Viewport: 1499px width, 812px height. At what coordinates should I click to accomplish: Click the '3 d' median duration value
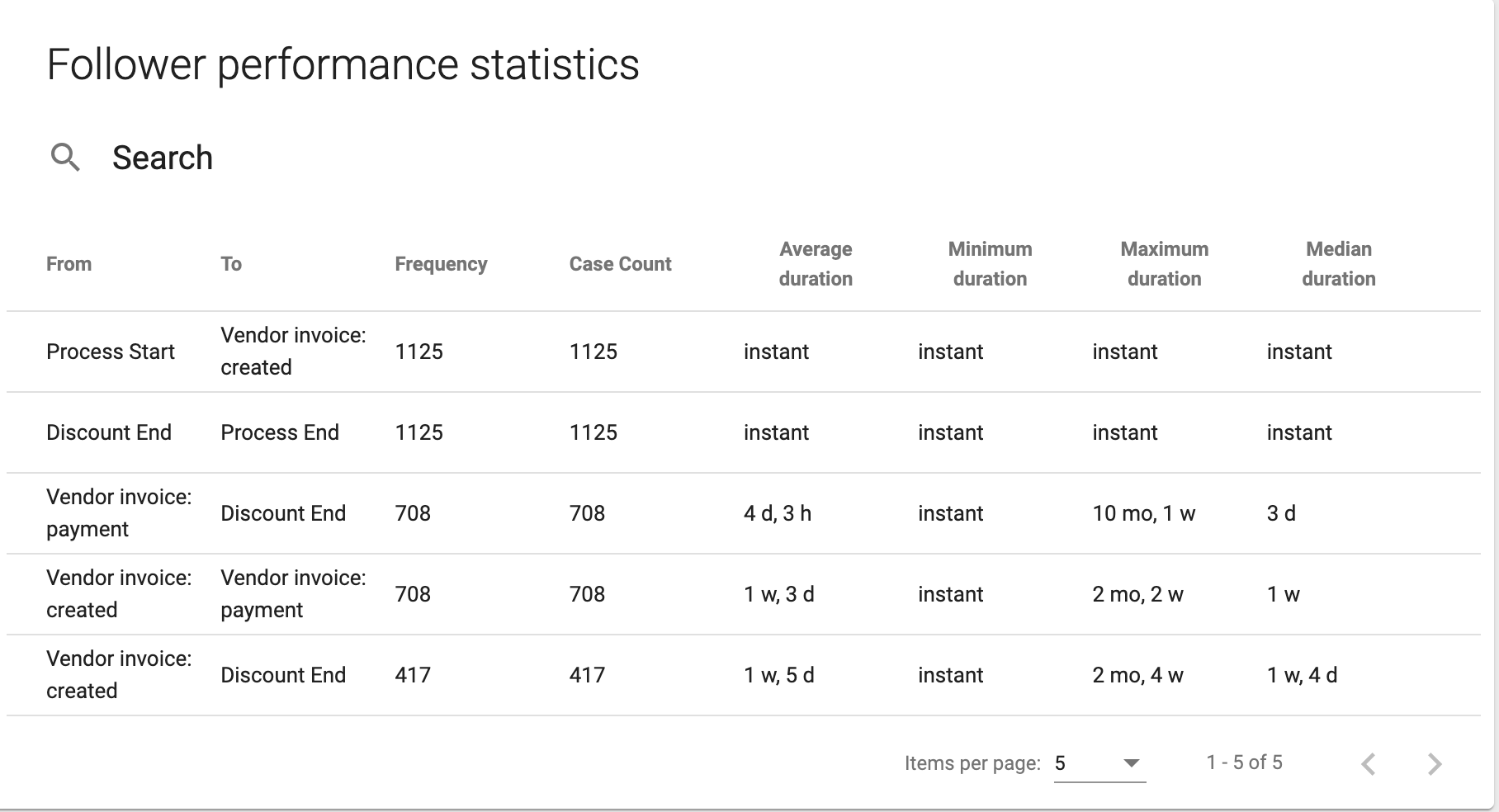(x=1281, y=513)
